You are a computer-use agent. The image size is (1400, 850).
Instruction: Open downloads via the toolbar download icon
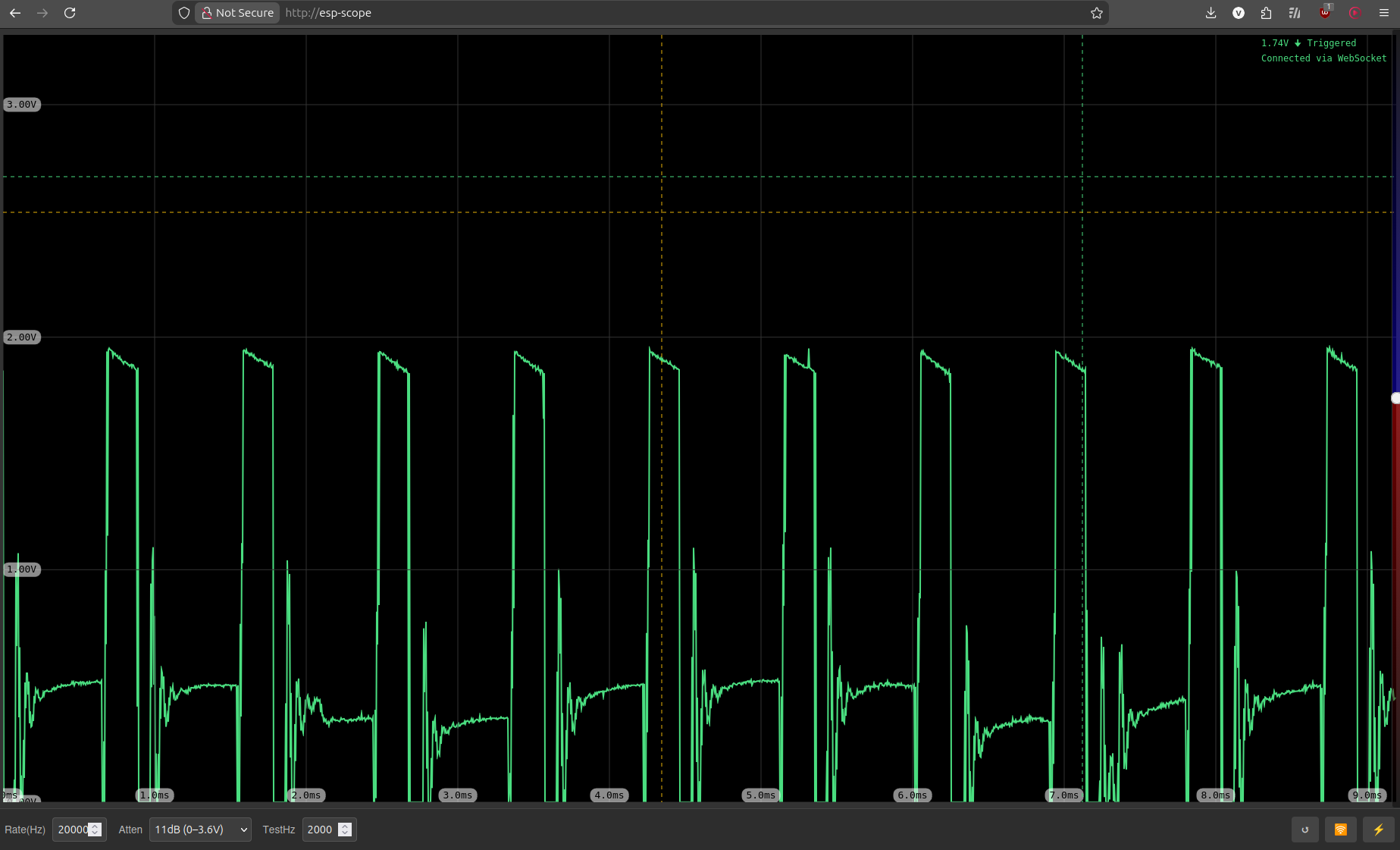[1211, 13]
